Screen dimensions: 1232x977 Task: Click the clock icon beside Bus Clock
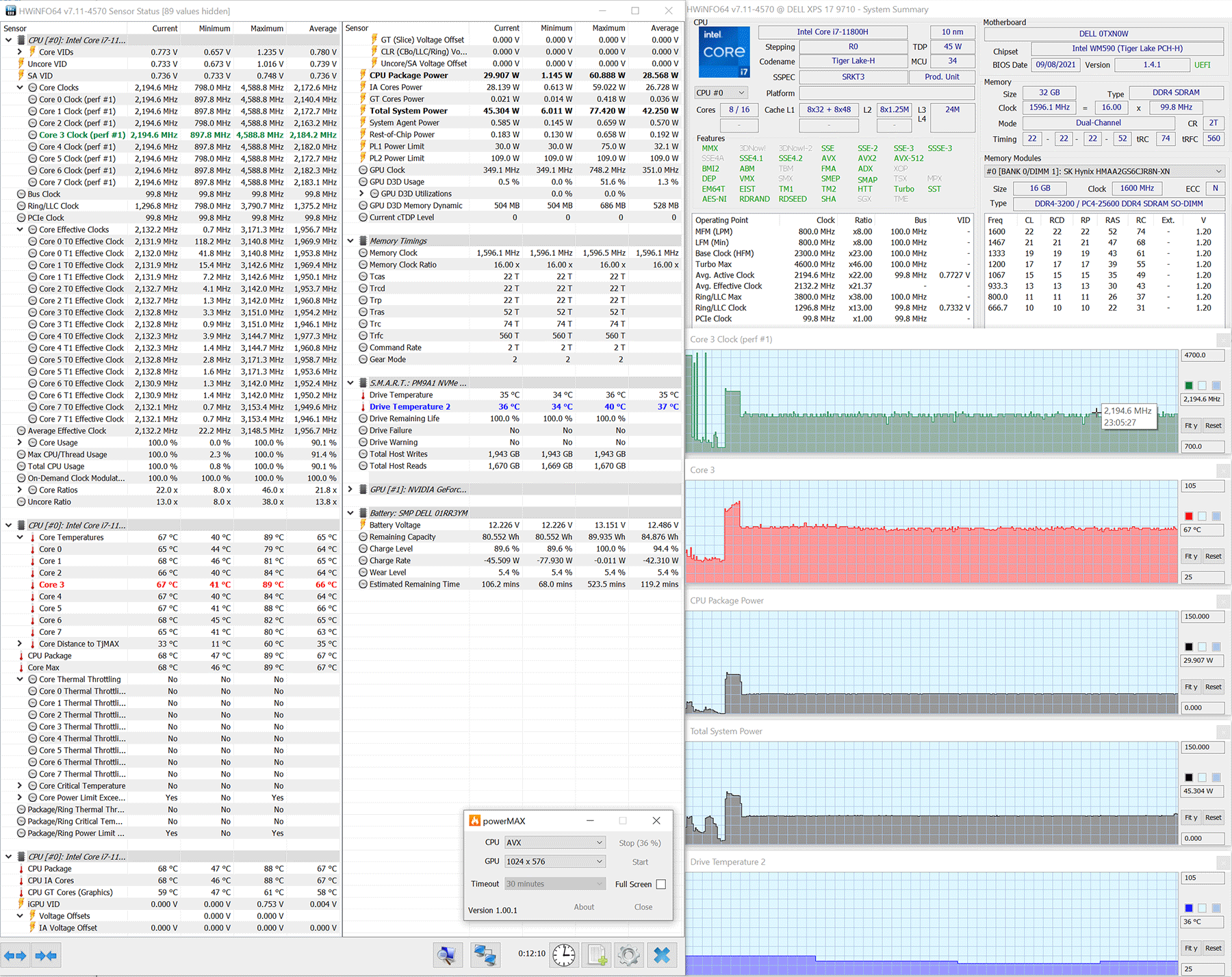[21, 194]
